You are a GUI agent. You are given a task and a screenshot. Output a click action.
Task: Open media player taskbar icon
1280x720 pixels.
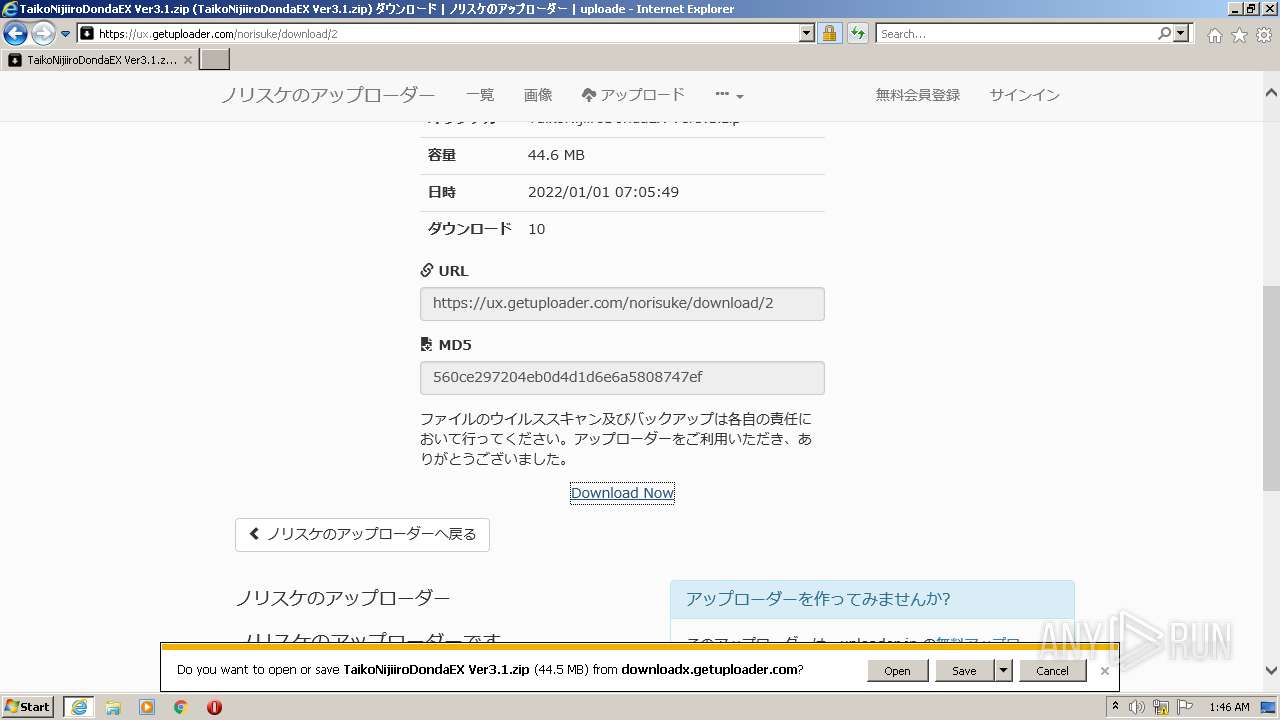tap(147, 707)
